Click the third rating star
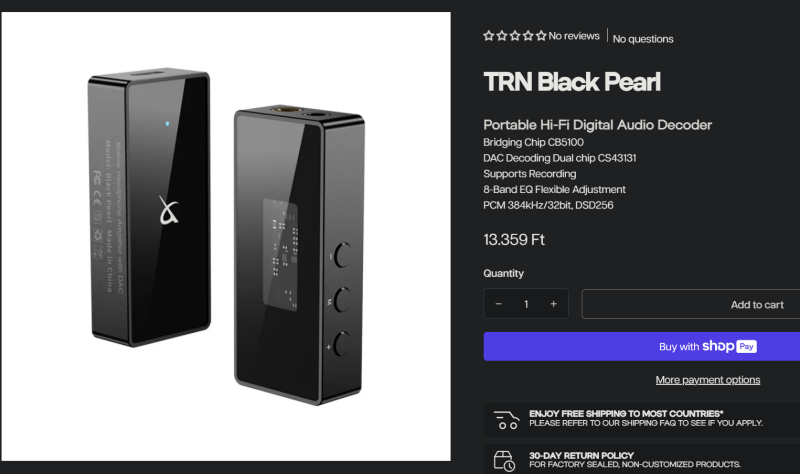Viewport: 800px width, 474px height. click(x=515, y=36)
